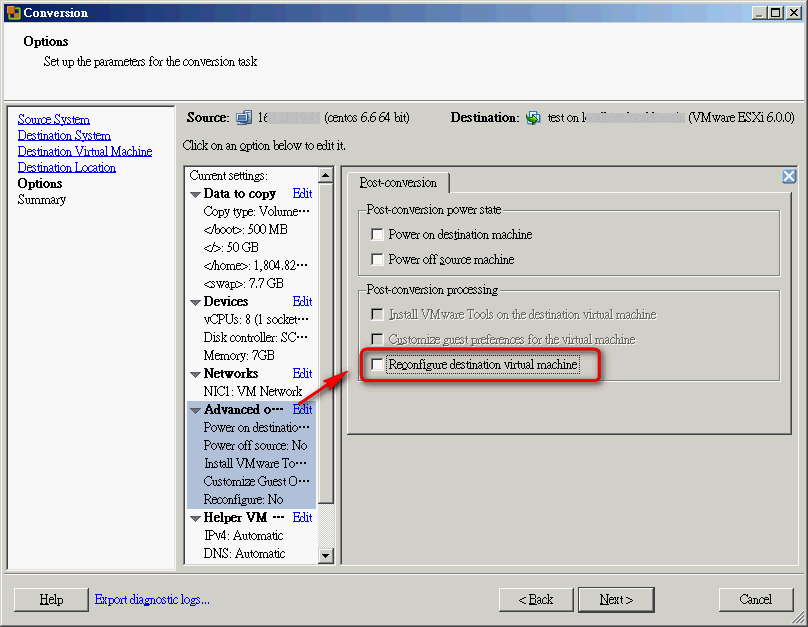
Task: Go to Destination Location step
Action: 66,167
